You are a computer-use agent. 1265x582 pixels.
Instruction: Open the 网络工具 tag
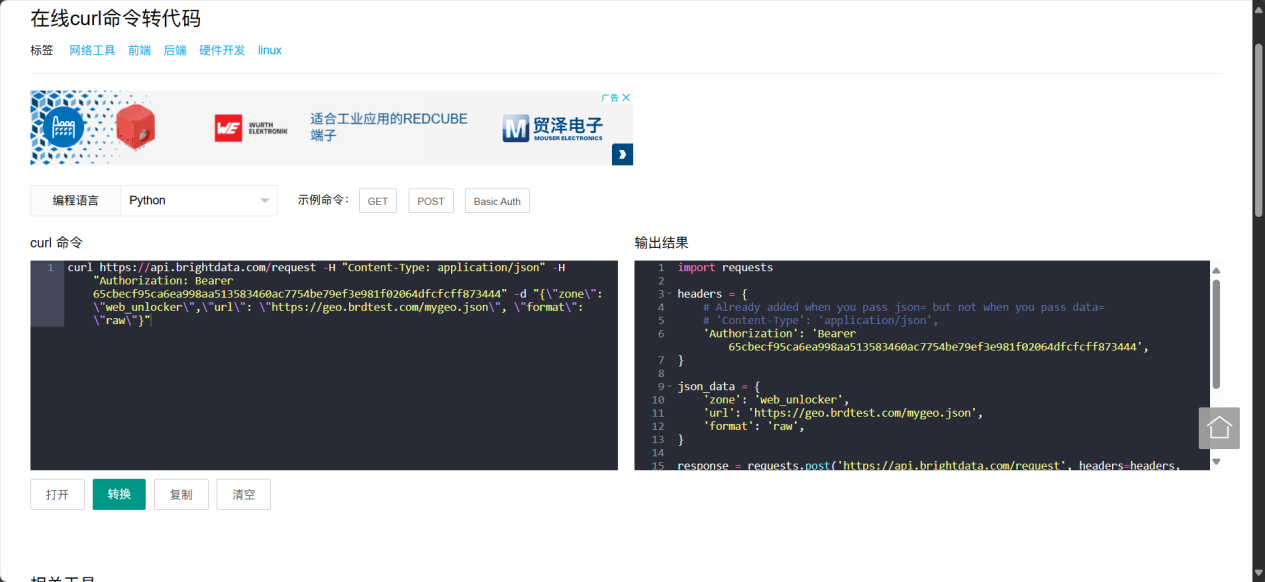point(92,50)
